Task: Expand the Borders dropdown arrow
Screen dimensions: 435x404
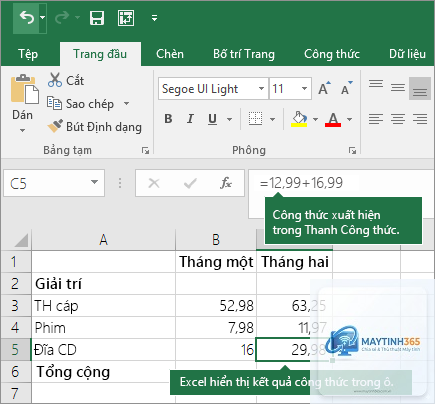Action: [272, 119]
